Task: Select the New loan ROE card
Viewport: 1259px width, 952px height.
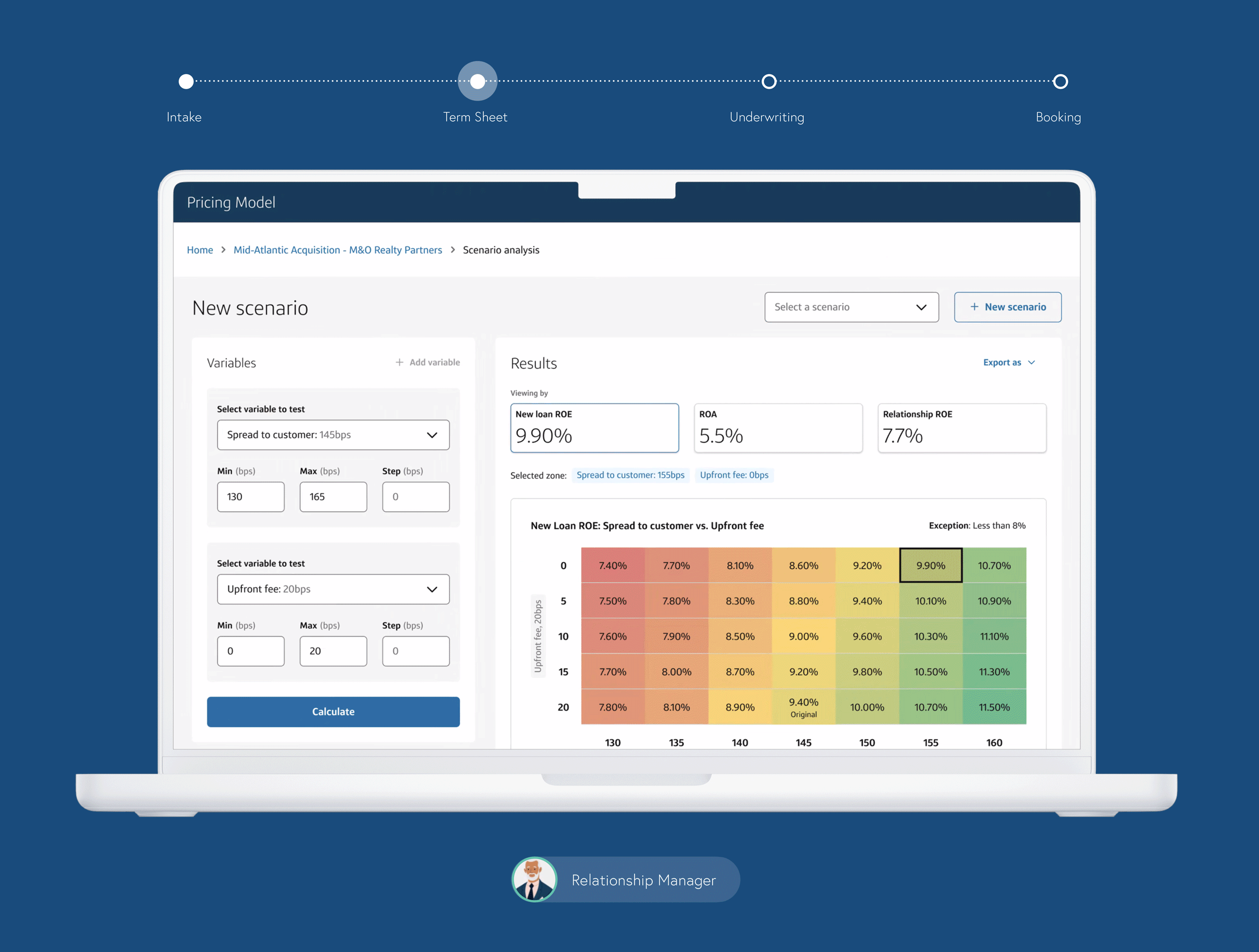Action: click(x=594, y=428)
